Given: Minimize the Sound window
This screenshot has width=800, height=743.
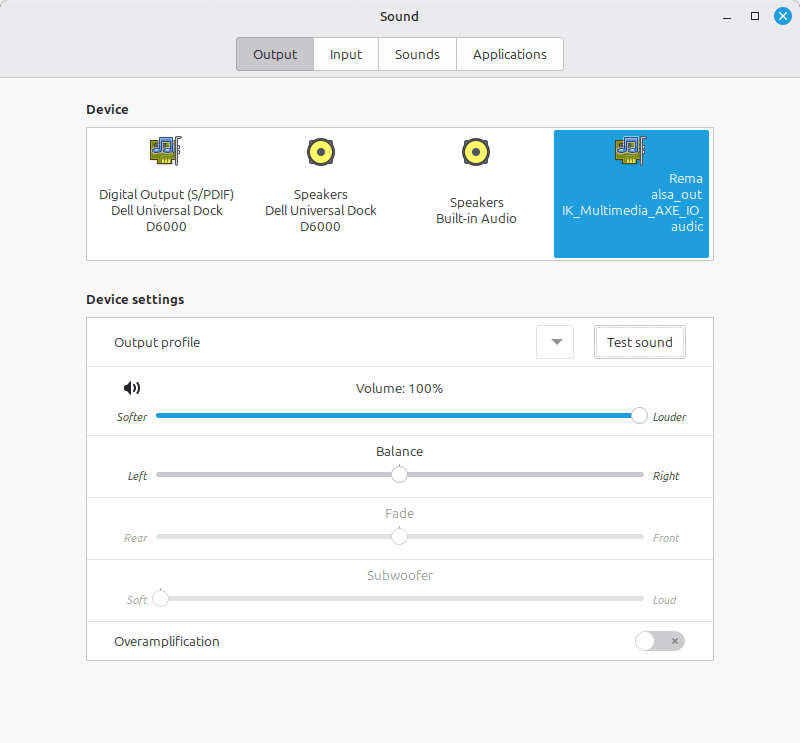Looking at the screenshot, I should point(727,16).
